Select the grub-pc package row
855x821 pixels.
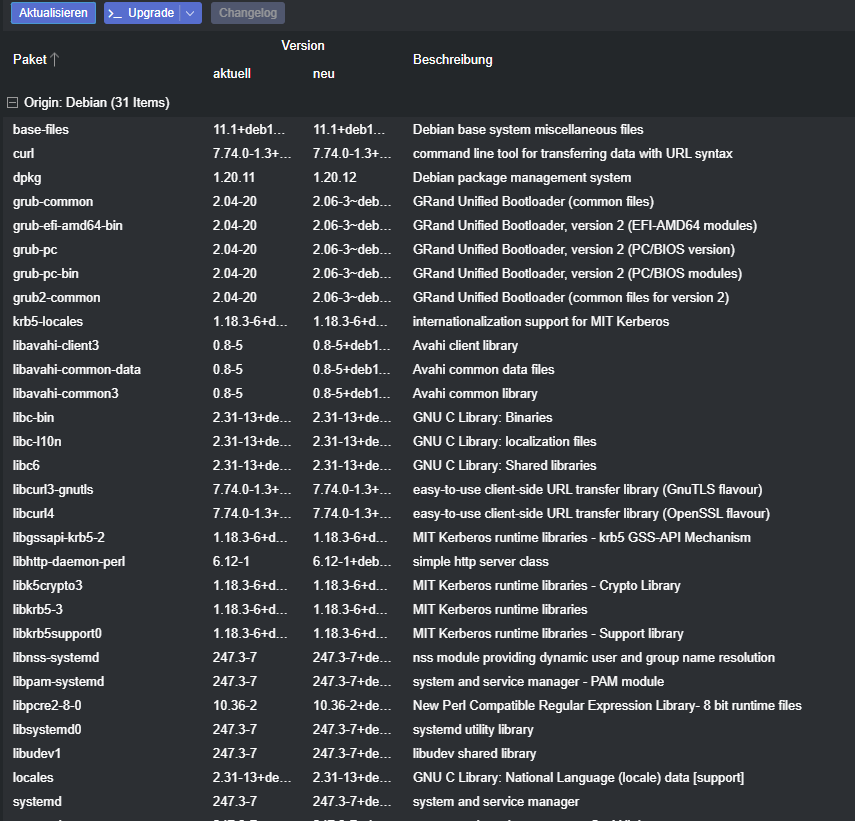click(429, 249)
